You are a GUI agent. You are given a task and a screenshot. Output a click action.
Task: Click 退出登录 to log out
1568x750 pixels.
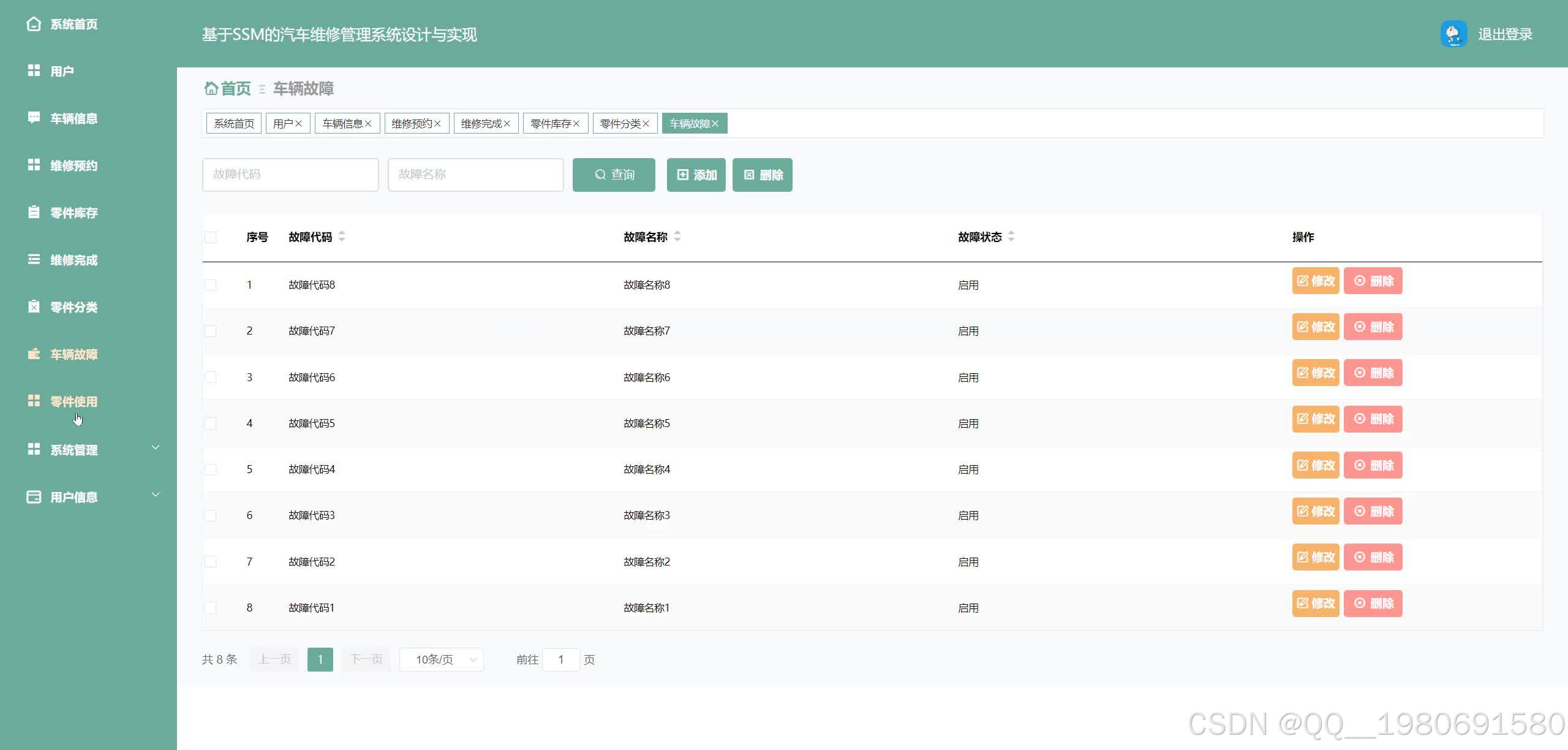pos(1504,34)
